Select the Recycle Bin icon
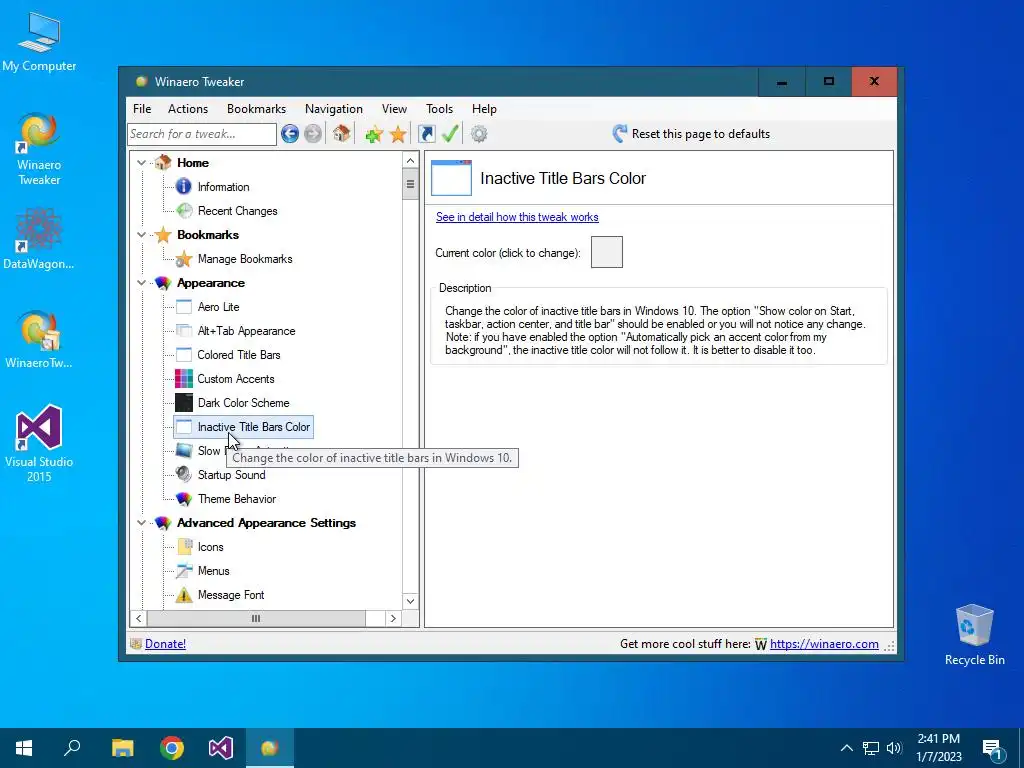Screen dimensions: 1024x768 [x=974, y=634]
